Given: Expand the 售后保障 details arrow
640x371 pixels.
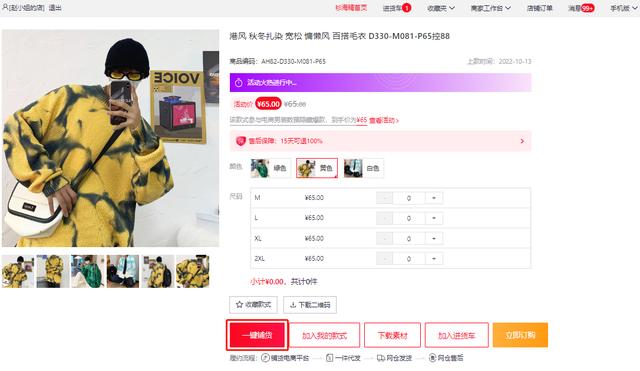Looking at the screenshot, I should (522, 141).
